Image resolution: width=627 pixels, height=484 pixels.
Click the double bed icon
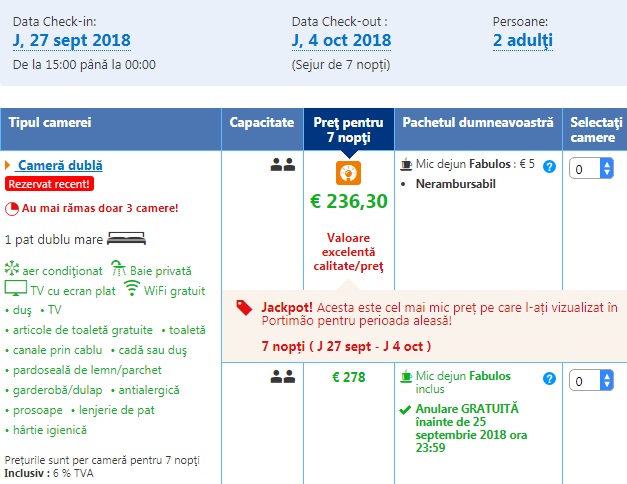coord(125,239)
